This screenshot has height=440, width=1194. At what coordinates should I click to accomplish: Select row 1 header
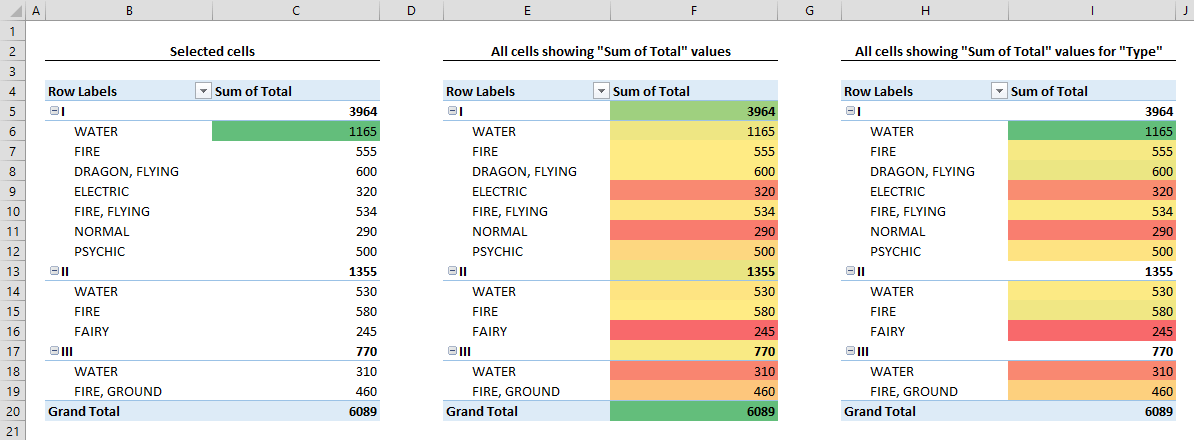point(13,32)
